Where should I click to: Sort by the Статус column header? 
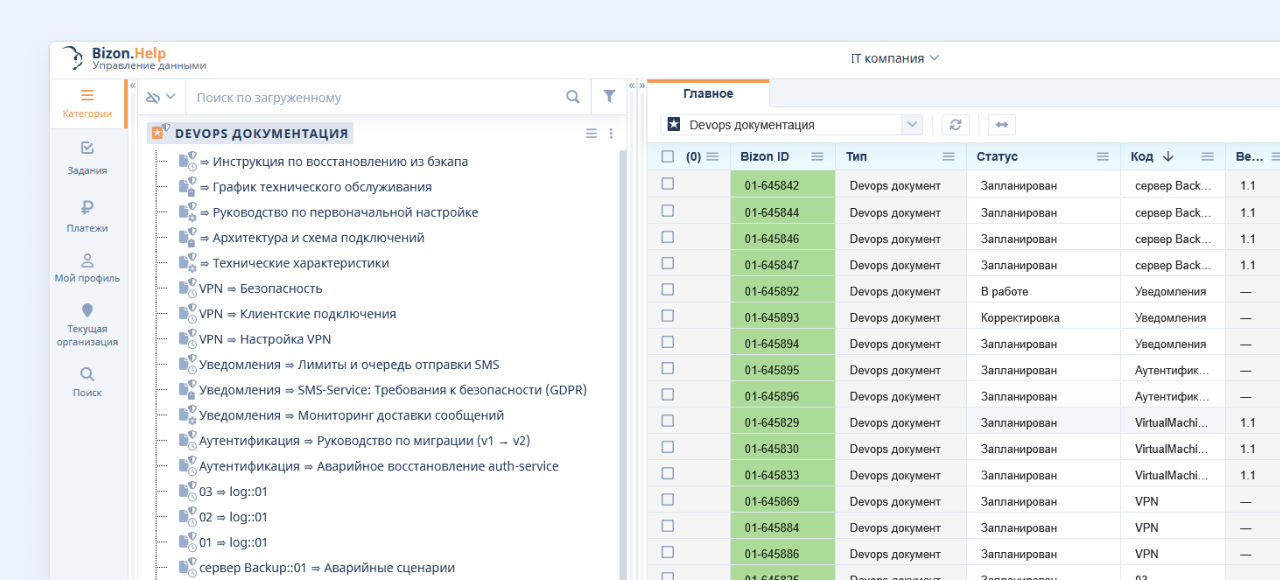pos(997,156)
